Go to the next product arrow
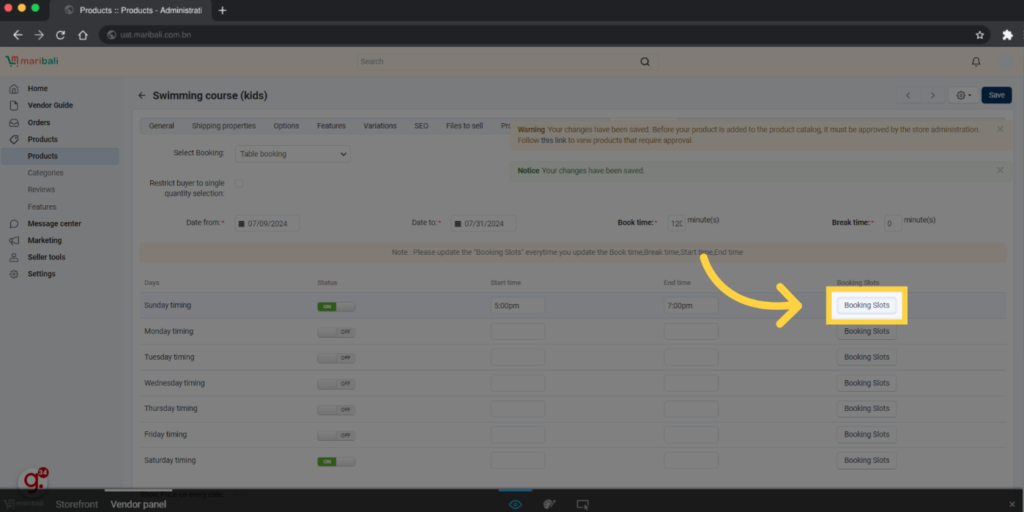Screen dimensions: 1024x512 click(x=932, y=95)
